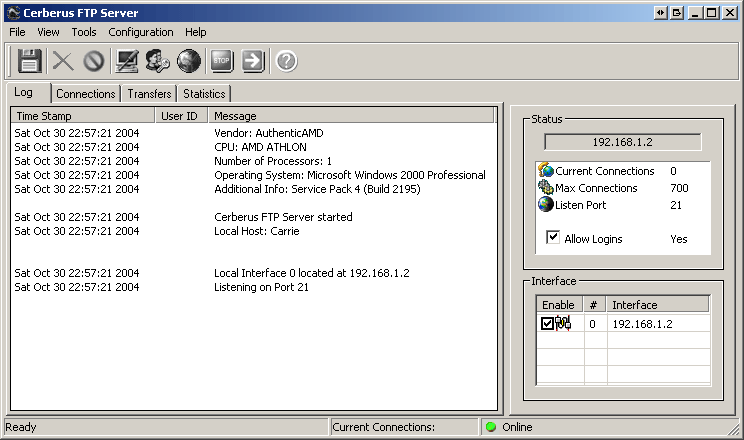Click the Listen Port value 21

tap(676, 205)
